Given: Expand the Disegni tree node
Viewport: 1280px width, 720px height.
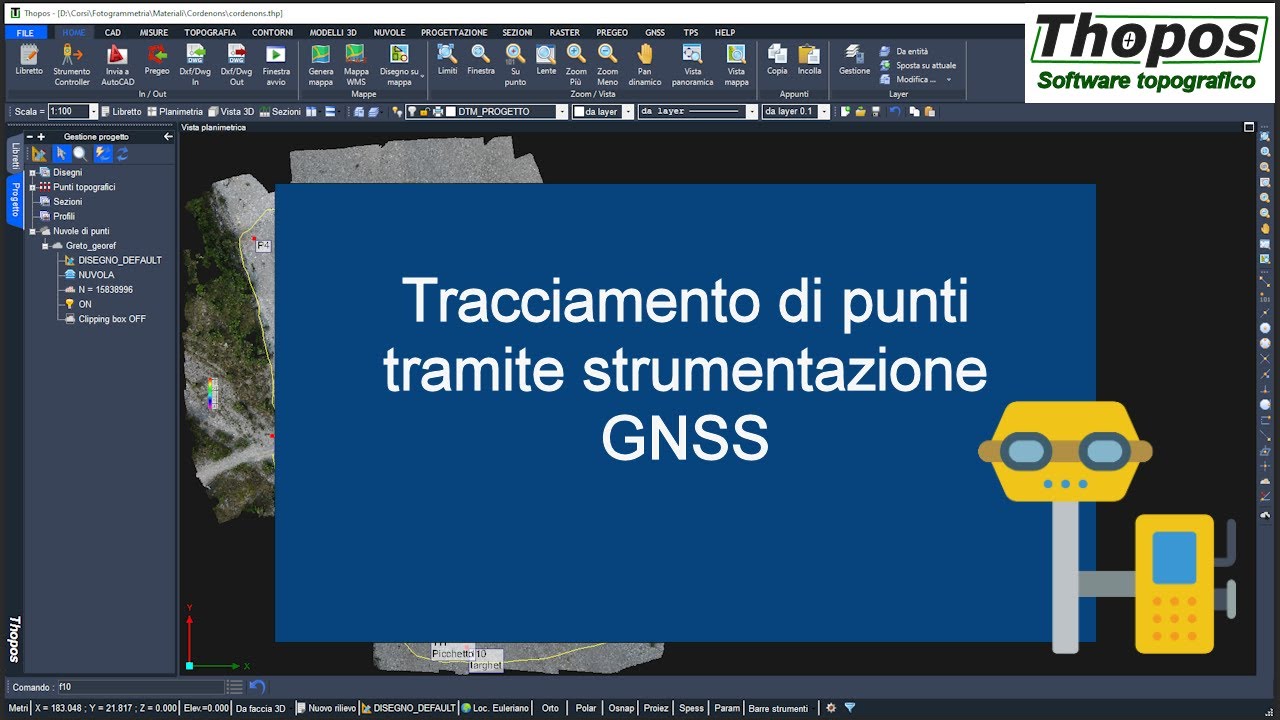Looking at the screenshot, I should (x=32, y=172).
